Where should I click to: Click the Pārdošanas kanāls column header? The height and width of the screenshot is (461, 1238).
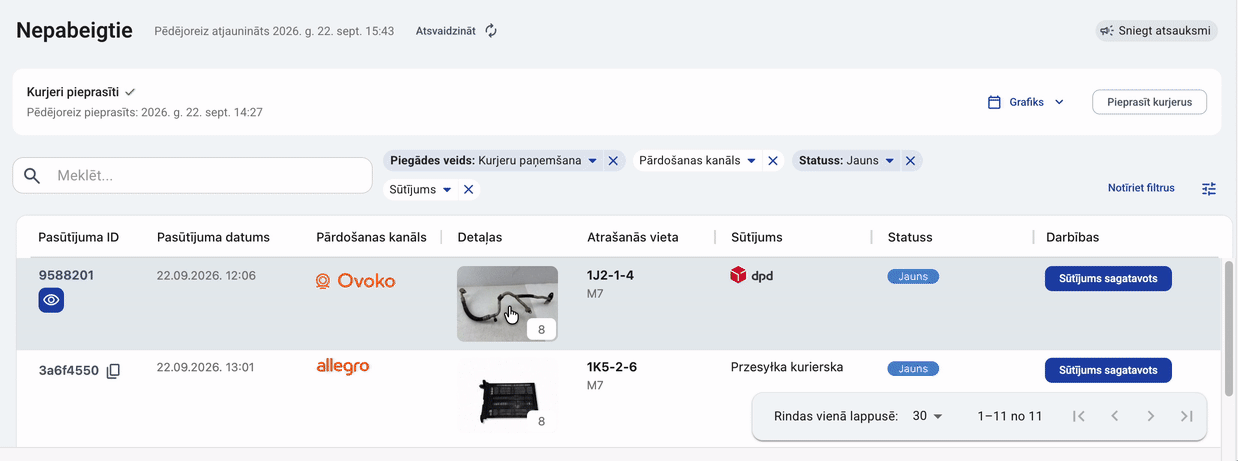pyautogui.click(x=371, y=237)
